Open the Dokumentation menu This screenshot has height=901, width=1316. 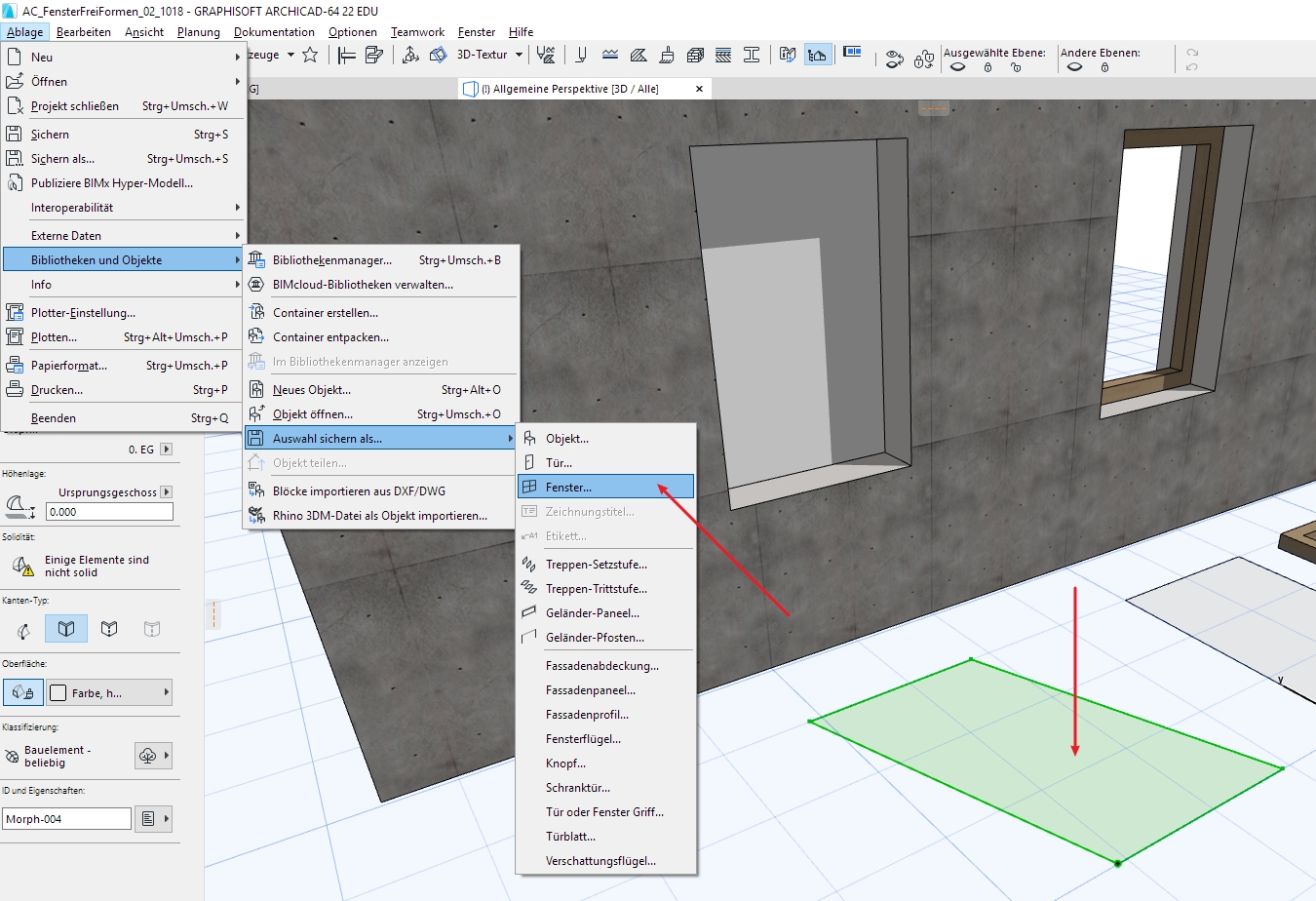pyautogui.click(x=274, y=31)
